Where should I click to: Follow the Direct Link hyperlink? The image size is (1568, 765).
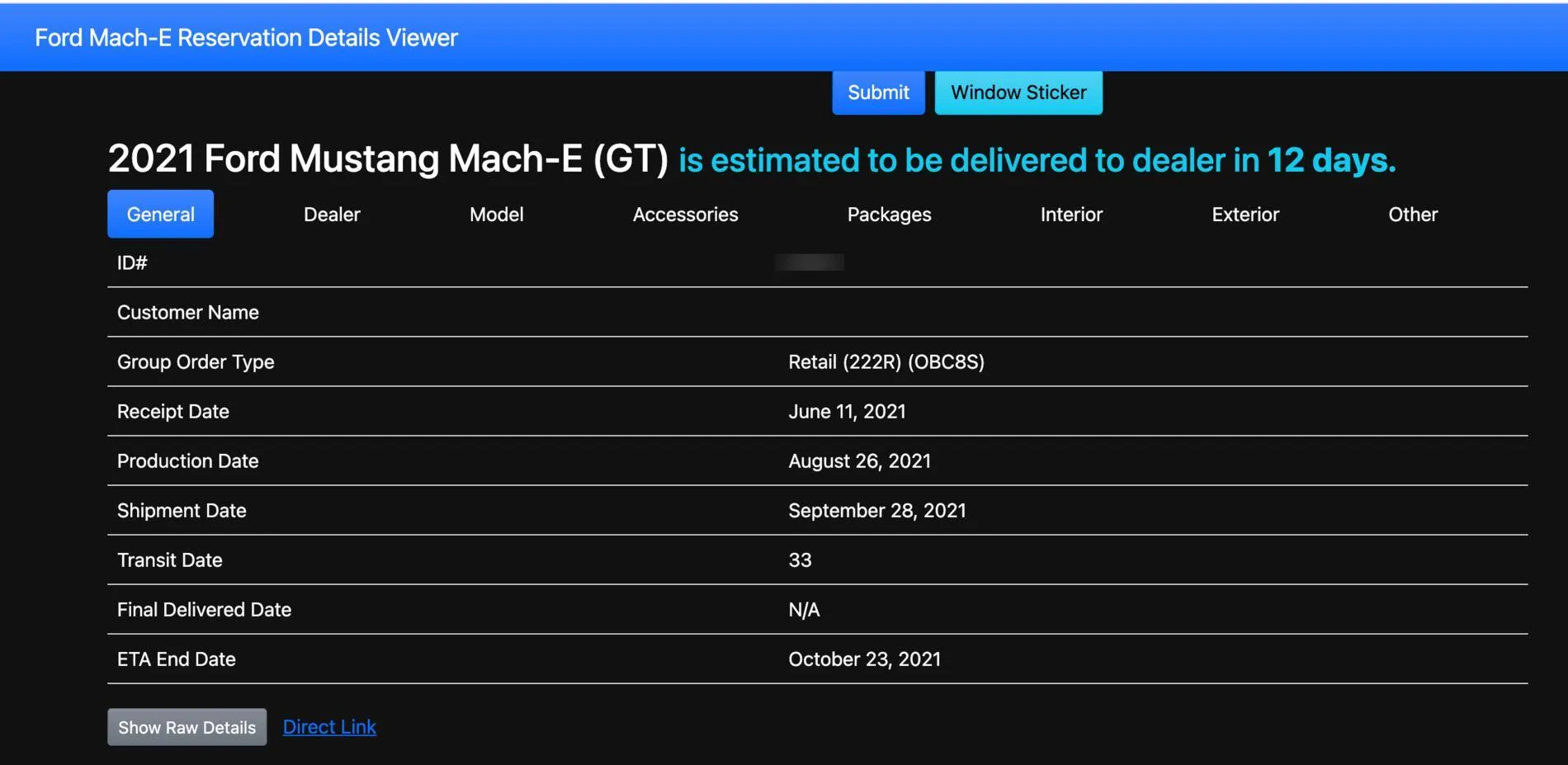[x=329, y=727]
